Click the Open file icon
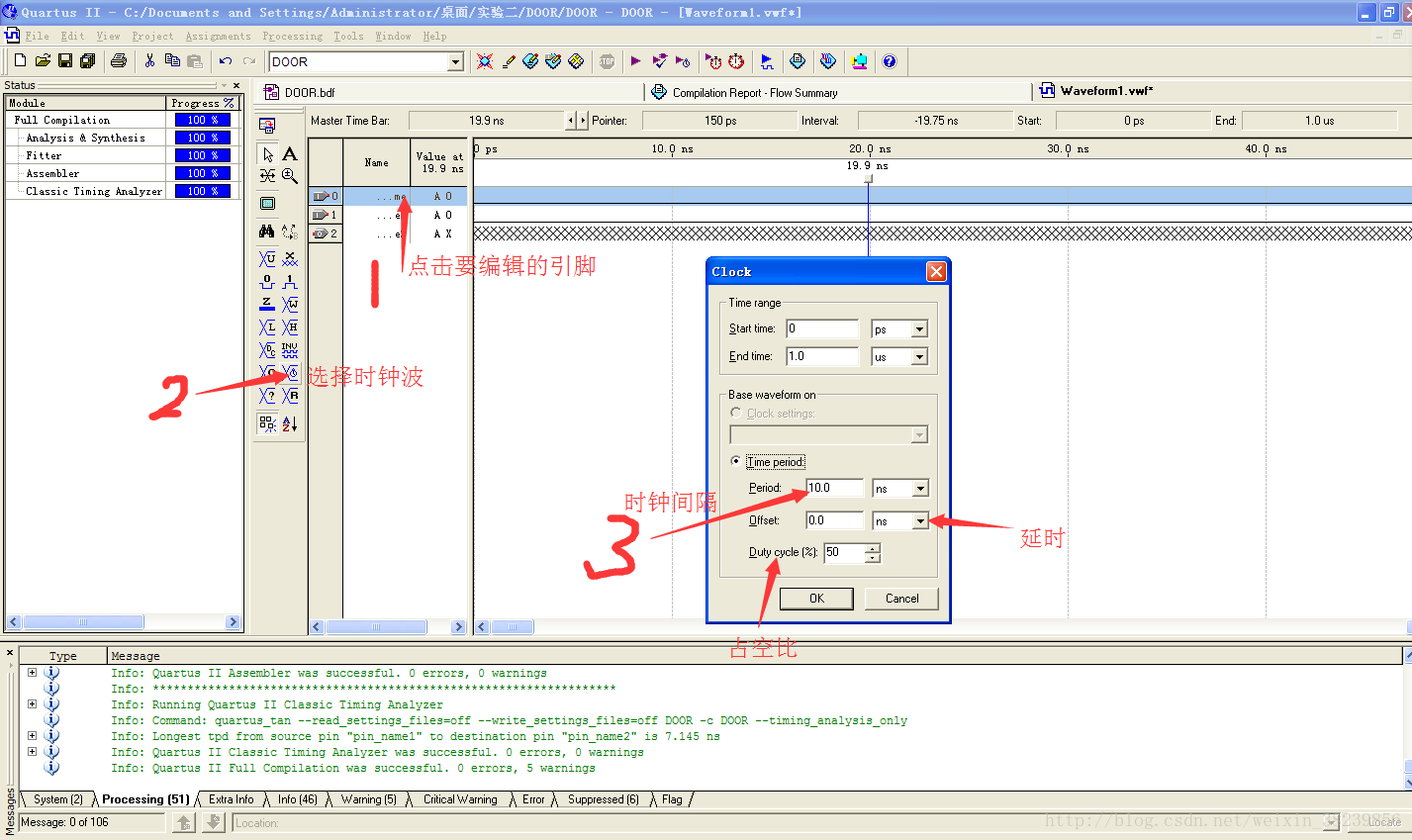This screenshot has width=1412, height=840. coord(42,61)
